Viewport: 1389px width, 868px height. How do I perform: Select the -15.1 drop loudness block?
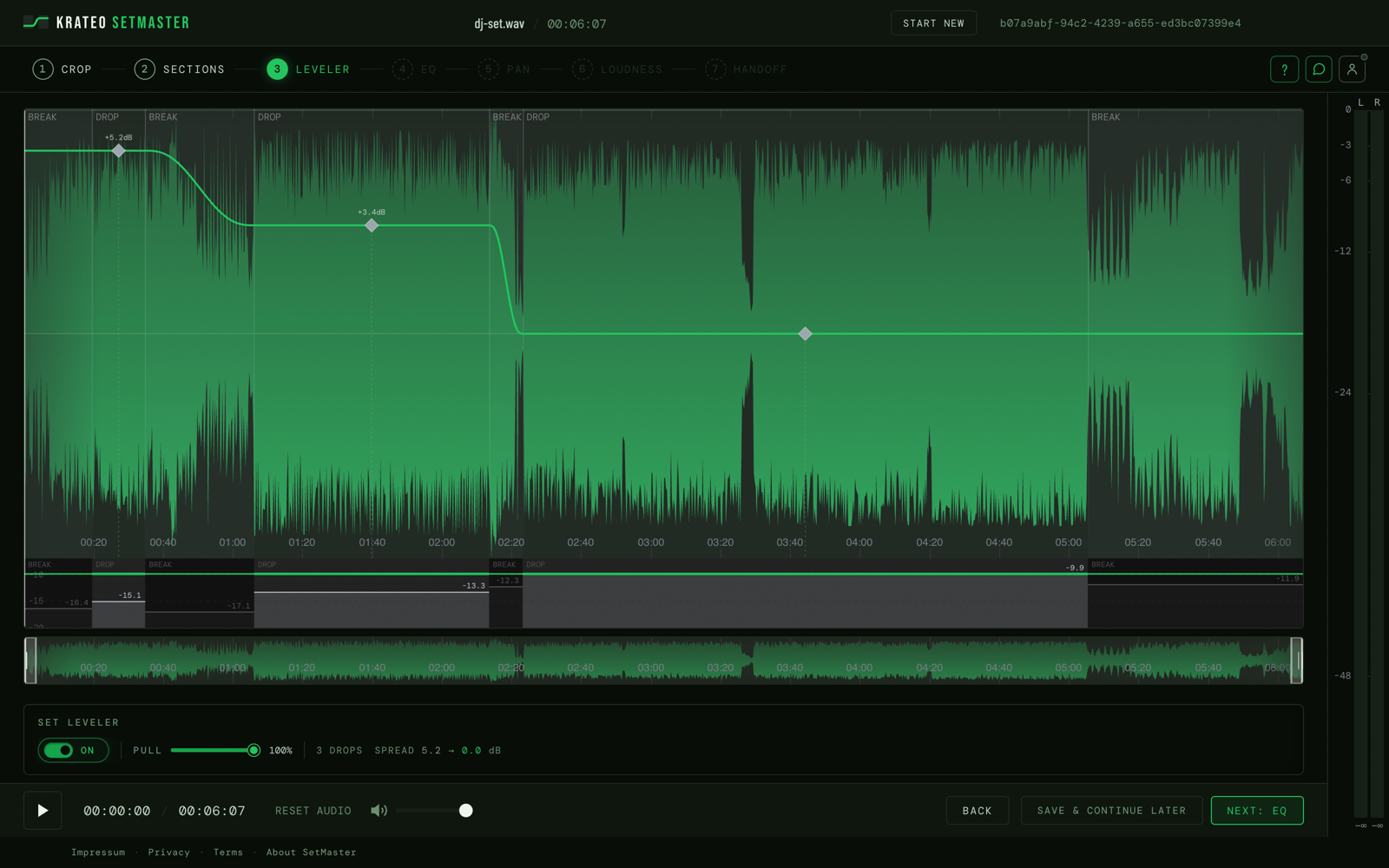(119, 614)
